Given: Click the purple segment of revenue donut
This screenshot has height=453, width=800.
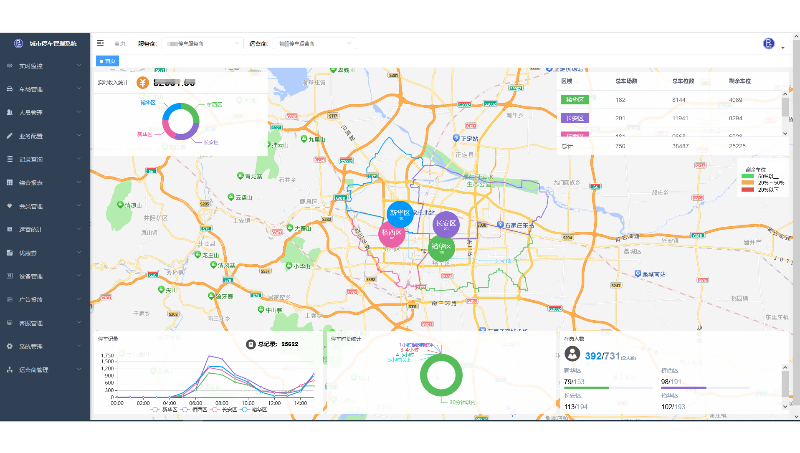Looking at the screenshot, I should point(188,133).
